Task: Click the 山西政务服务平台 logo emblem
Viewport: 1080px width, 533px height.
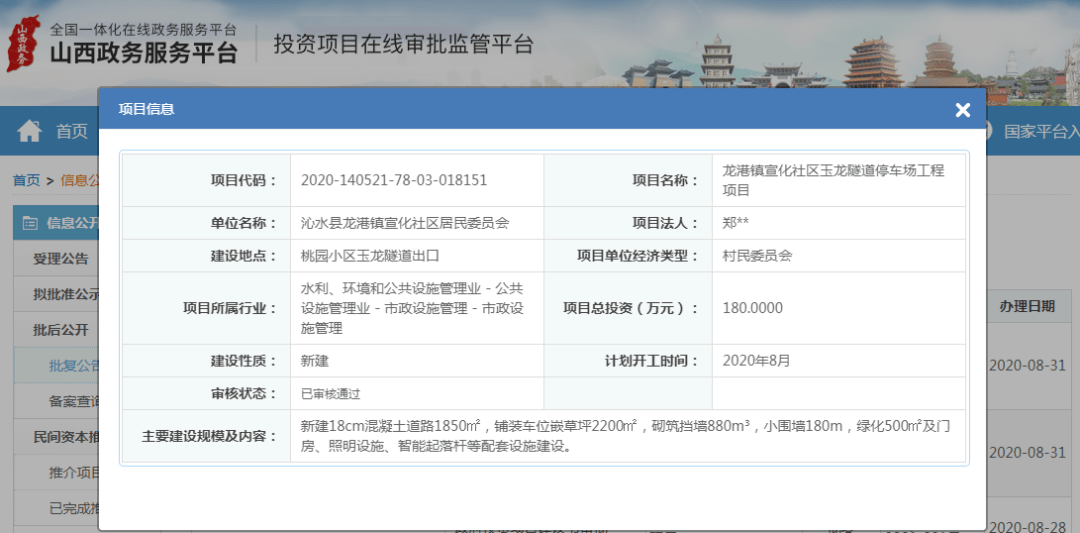Action: (22, 43)
